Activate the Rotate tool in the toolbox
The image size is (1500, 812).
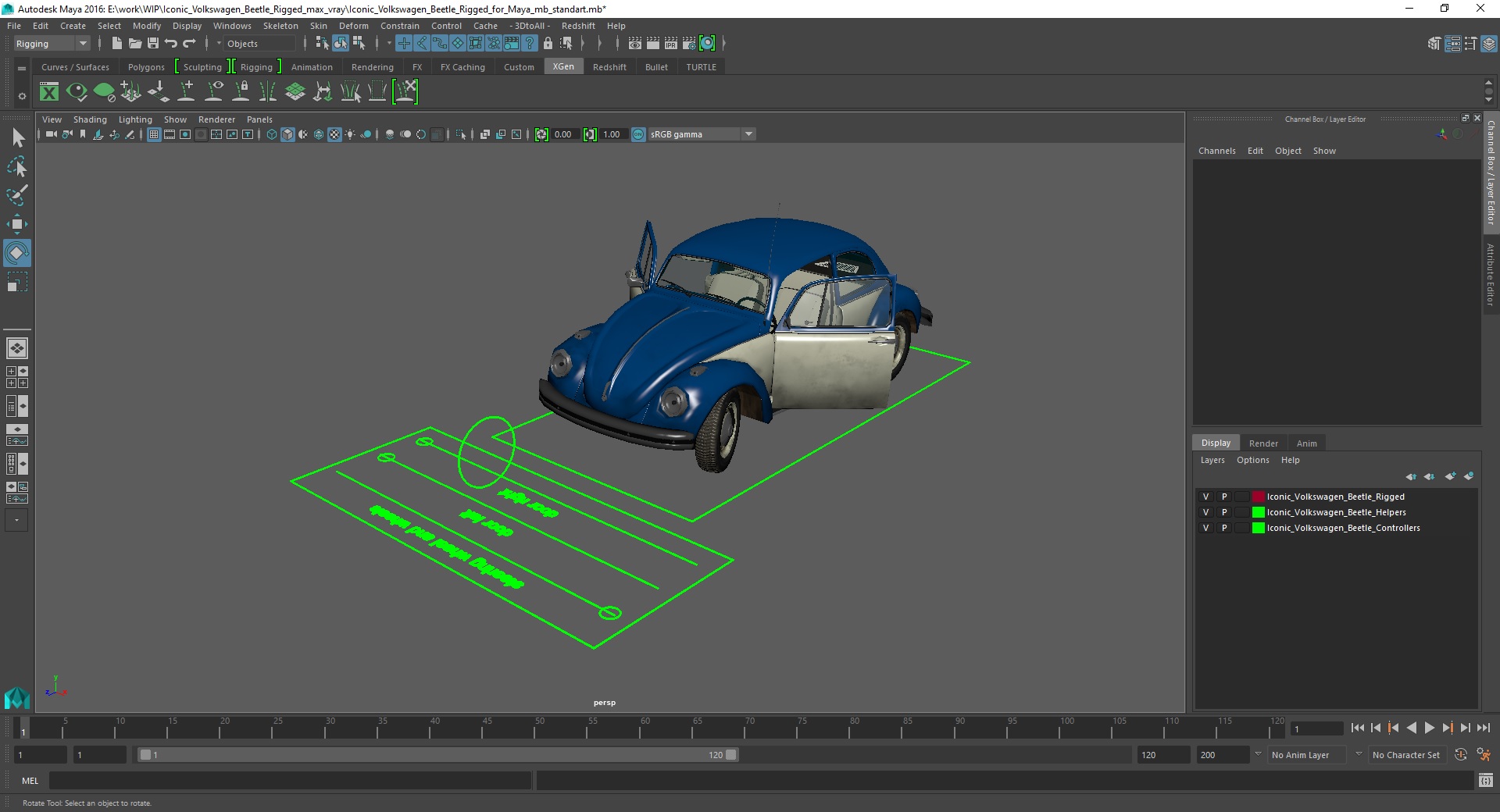17,253
